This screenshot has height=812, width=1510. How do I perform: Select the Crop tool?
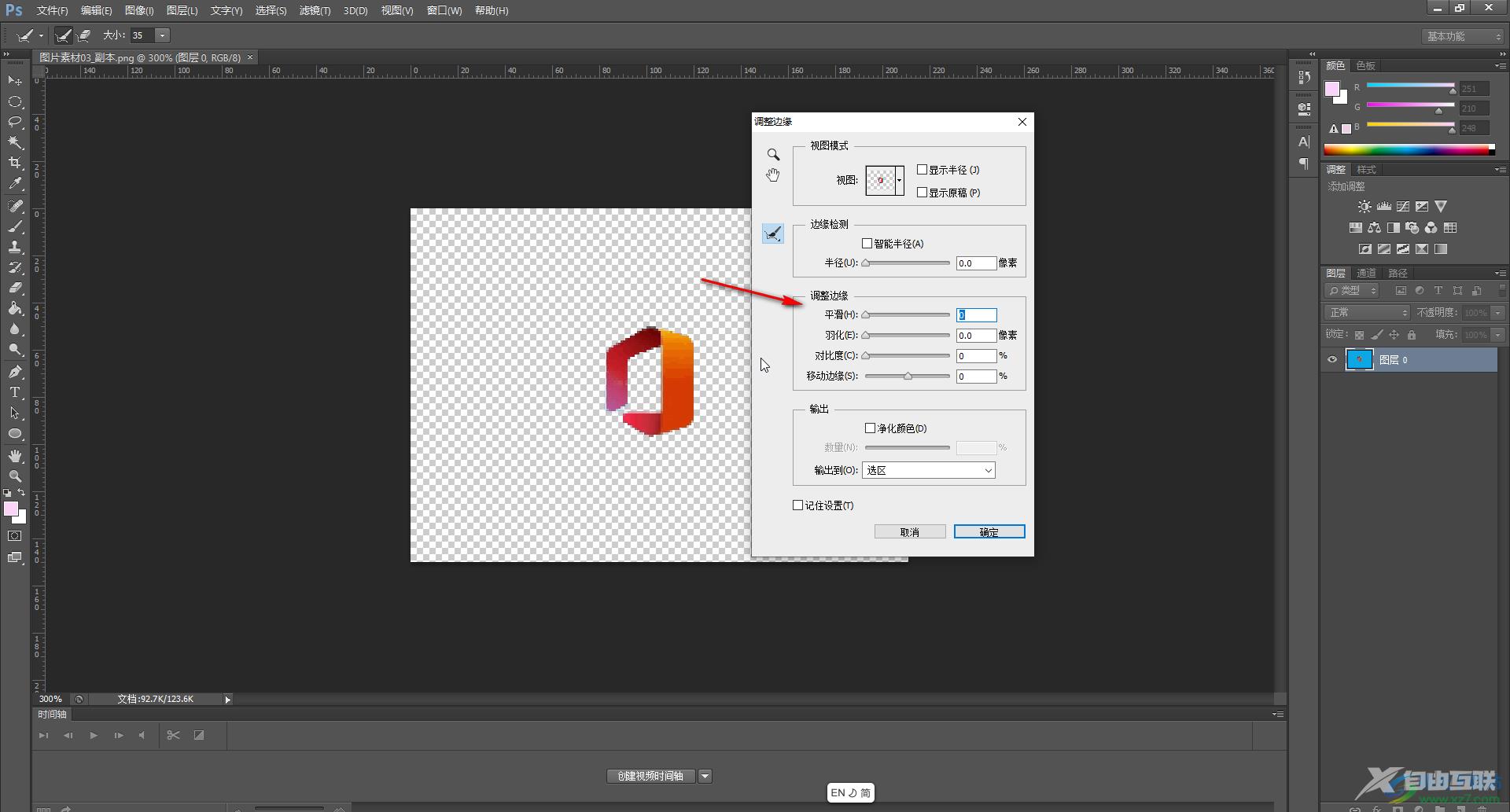point(15,163)
